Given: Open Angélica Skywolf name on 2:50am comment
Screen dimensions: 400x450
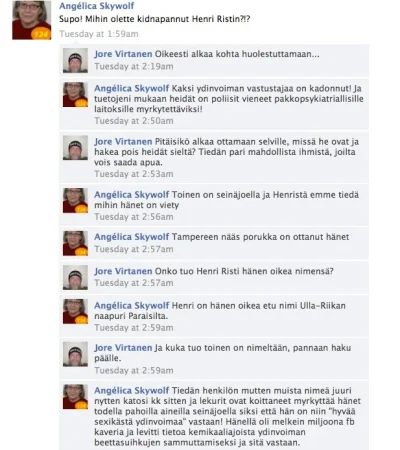Looking at the screenshot, I should click(132, 88).
